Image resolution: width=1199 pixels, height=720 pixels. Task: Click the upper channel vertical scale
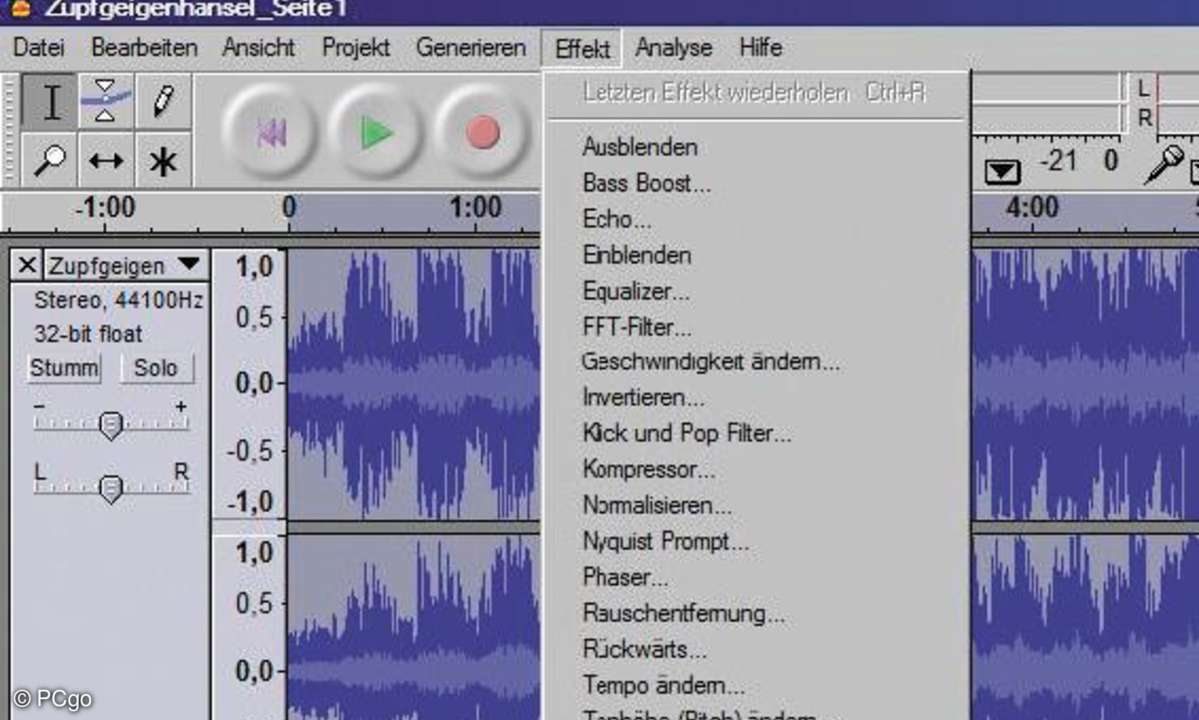coord(249,384)
